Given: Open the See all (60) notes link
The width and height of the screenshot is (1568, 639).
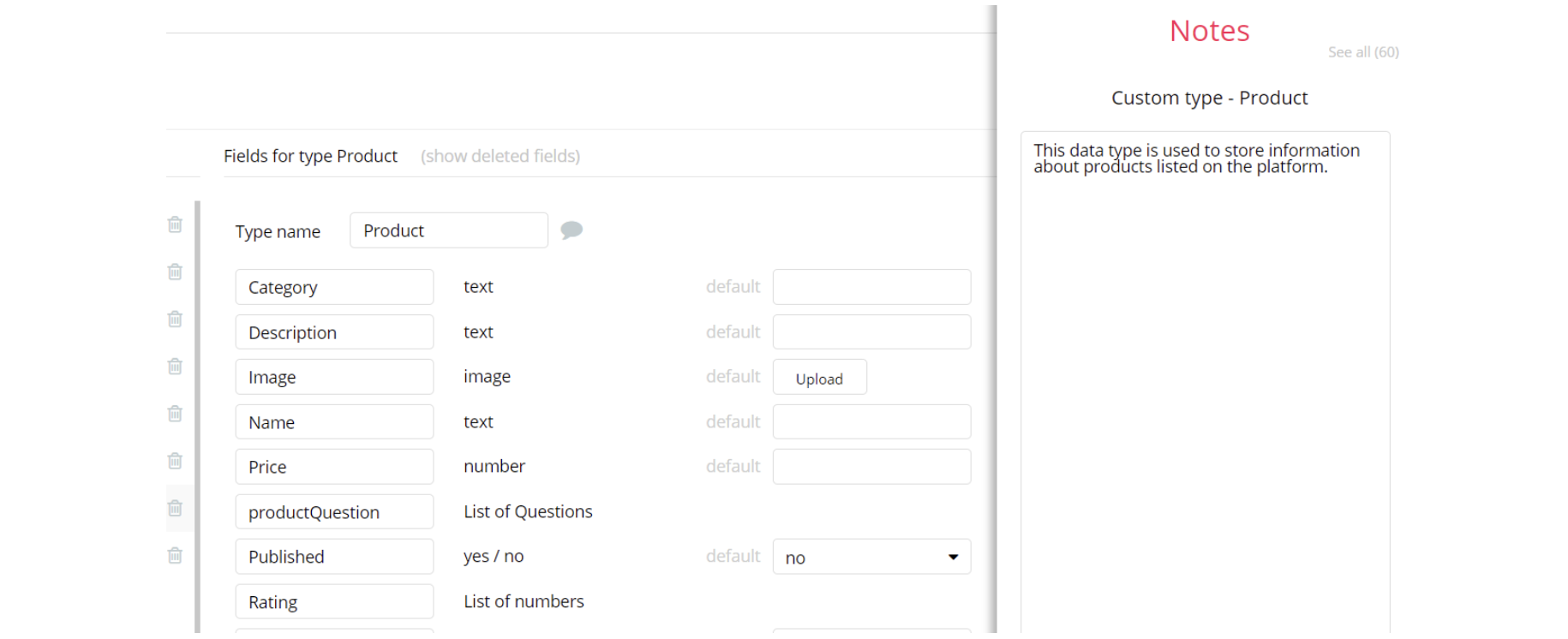Looking at the screenshot, I should coord(1363,52).
